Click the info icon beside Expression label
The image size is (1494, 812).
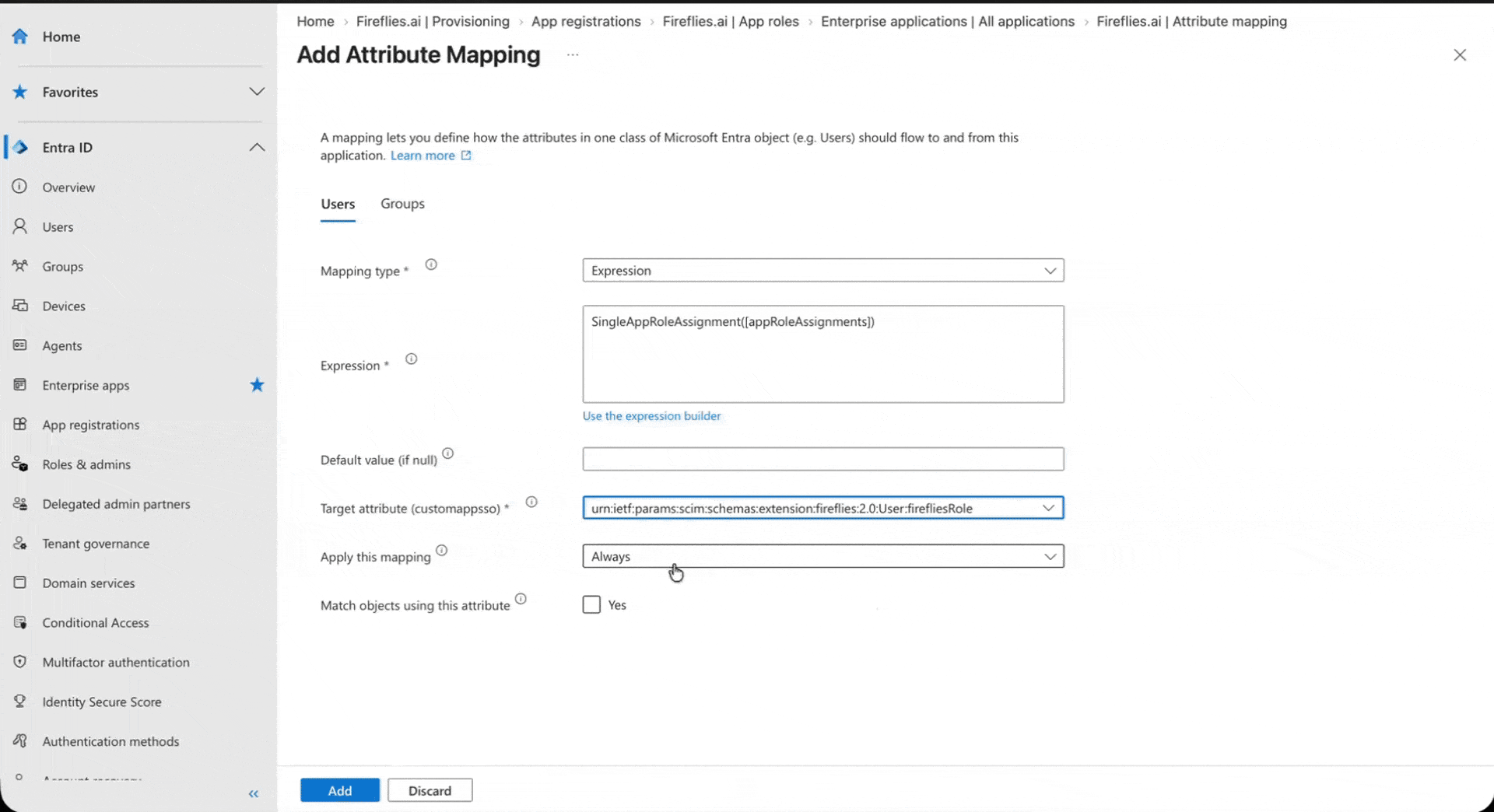point(412,359)
